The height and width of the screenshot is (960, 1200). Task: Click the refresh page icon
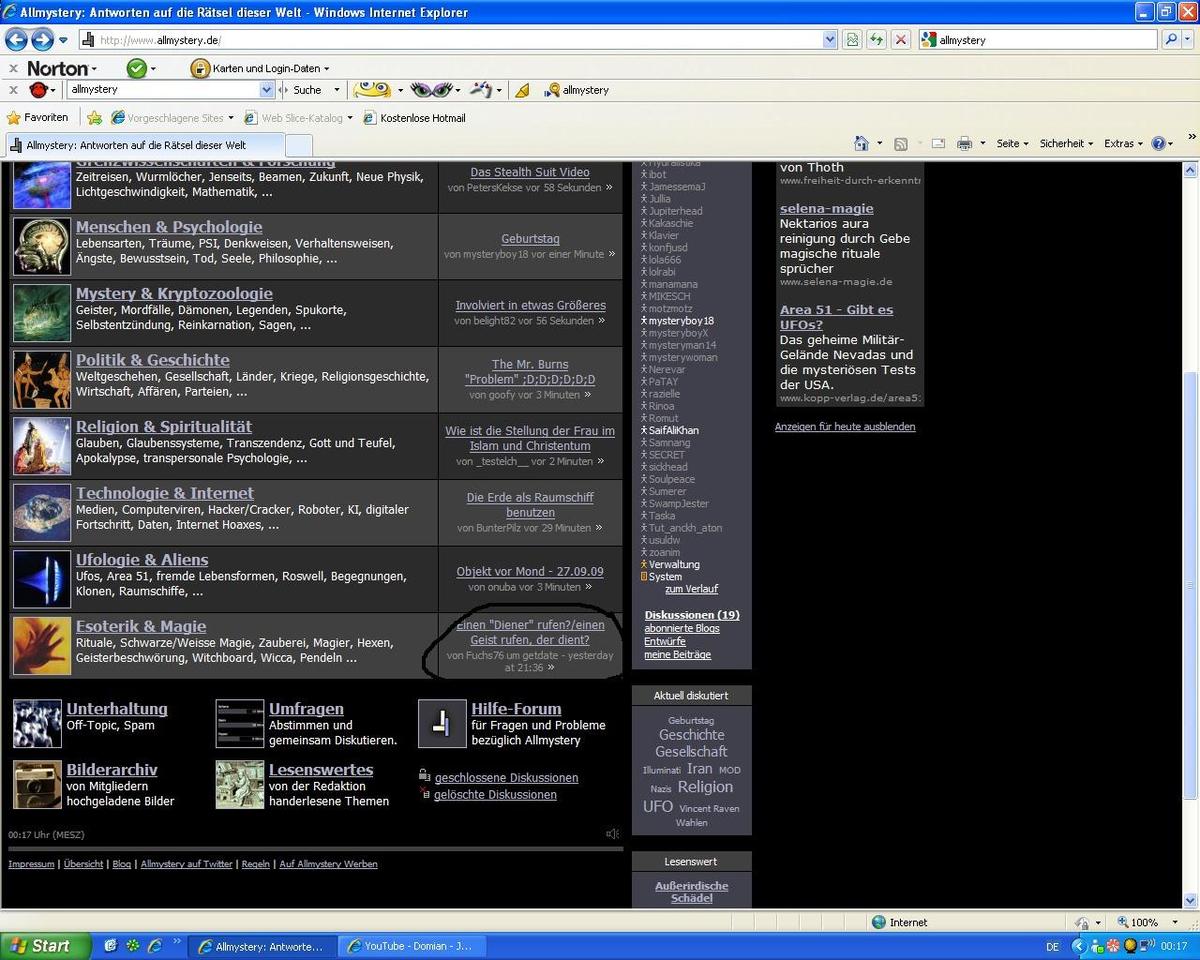(876, 40)
